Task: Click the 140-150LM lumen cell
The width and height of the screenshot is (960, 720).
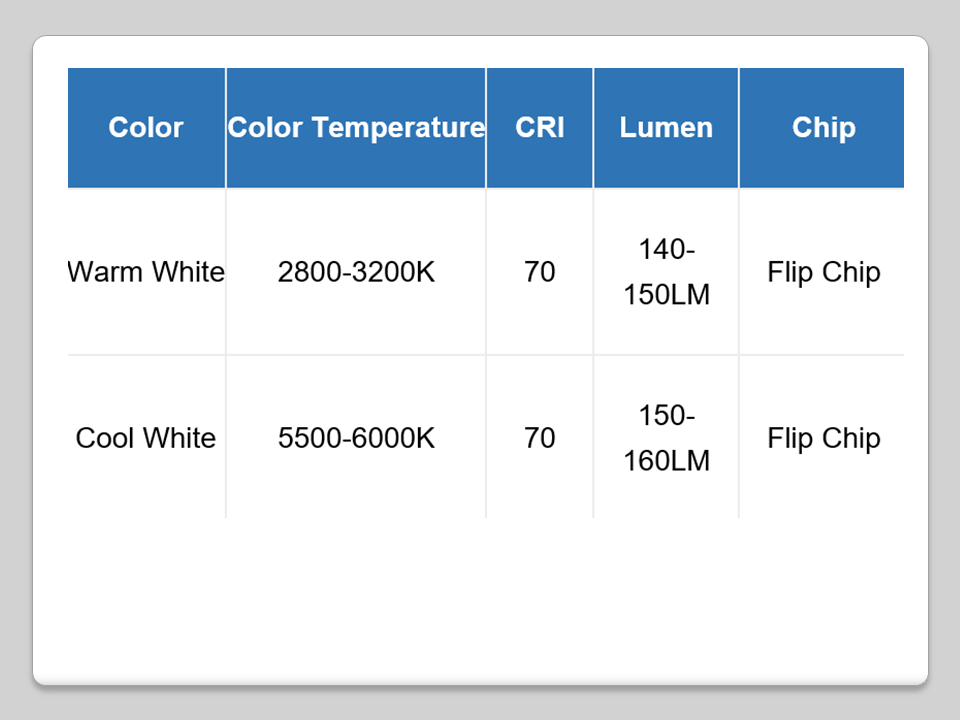Action: [666, 272]
